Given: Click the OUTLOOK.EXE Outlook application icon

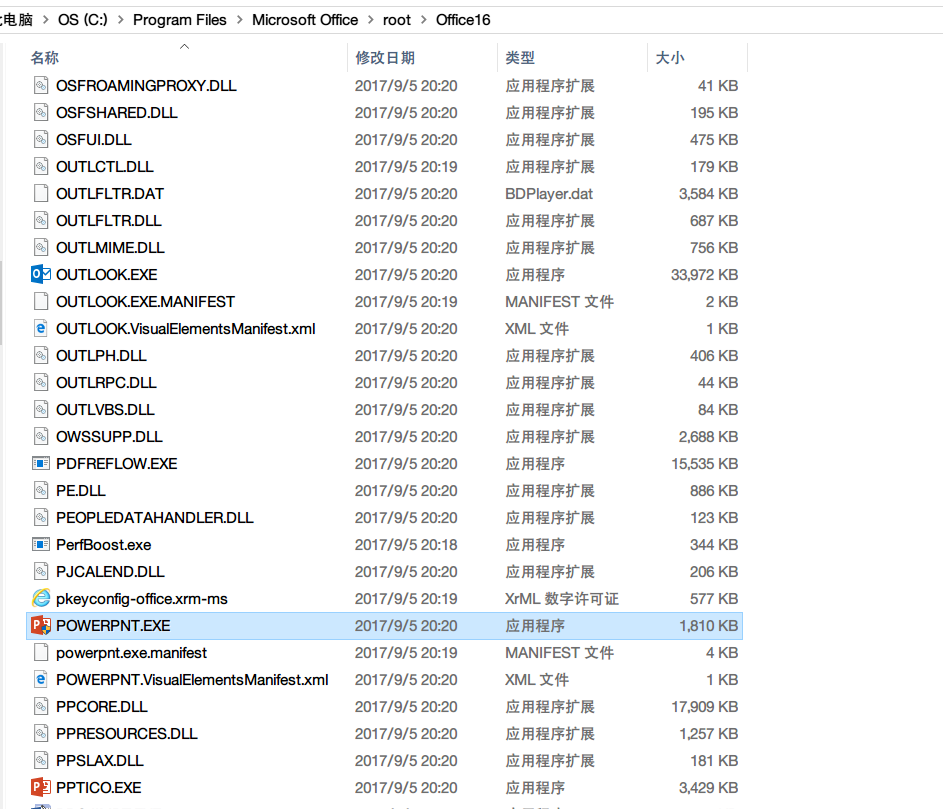Looking at the screenshot, I should point(41,274).
